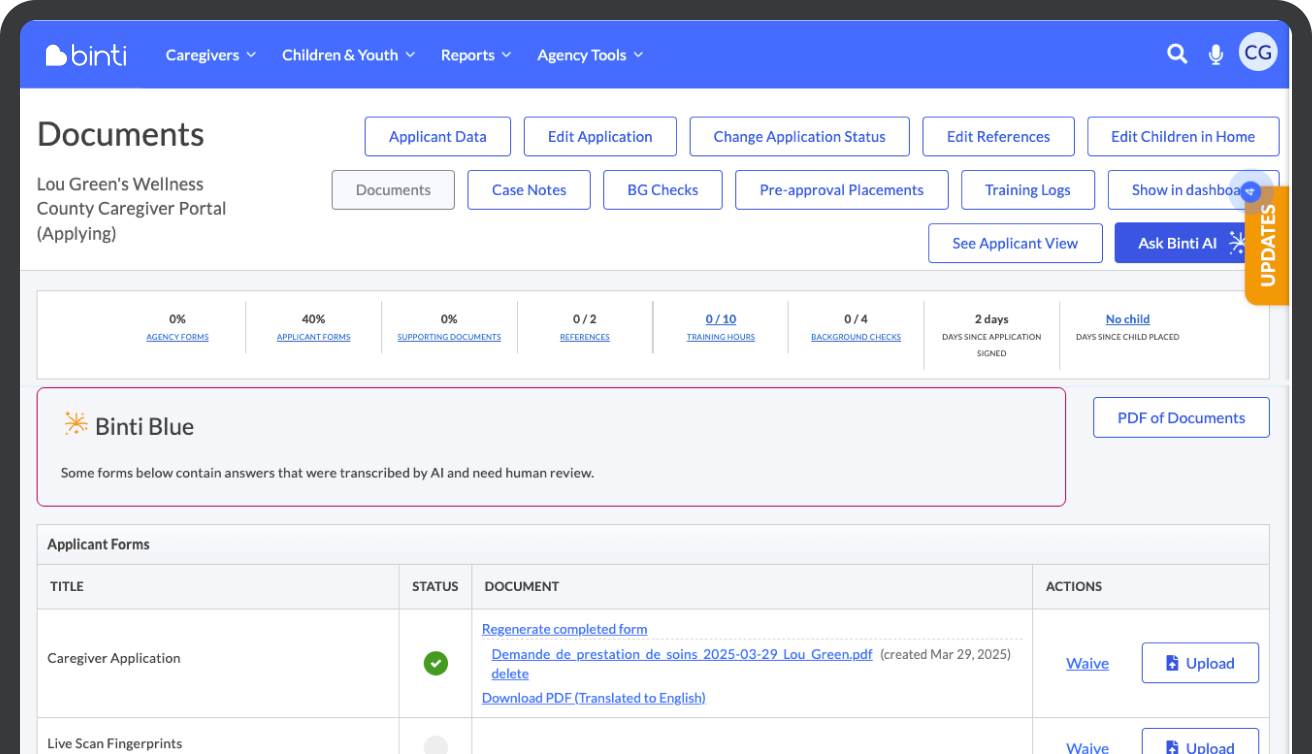Open Training Logs
The height and width of the screenshot is (754, 1312).
[1028, 190]
